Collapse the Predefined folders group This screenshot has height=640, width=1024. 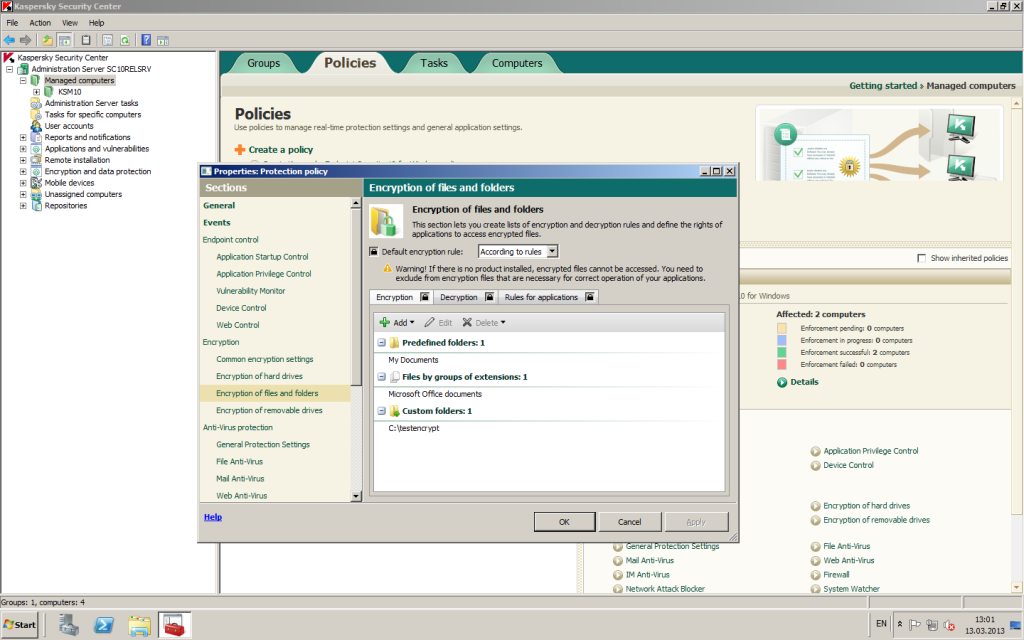tap(381, 342)
